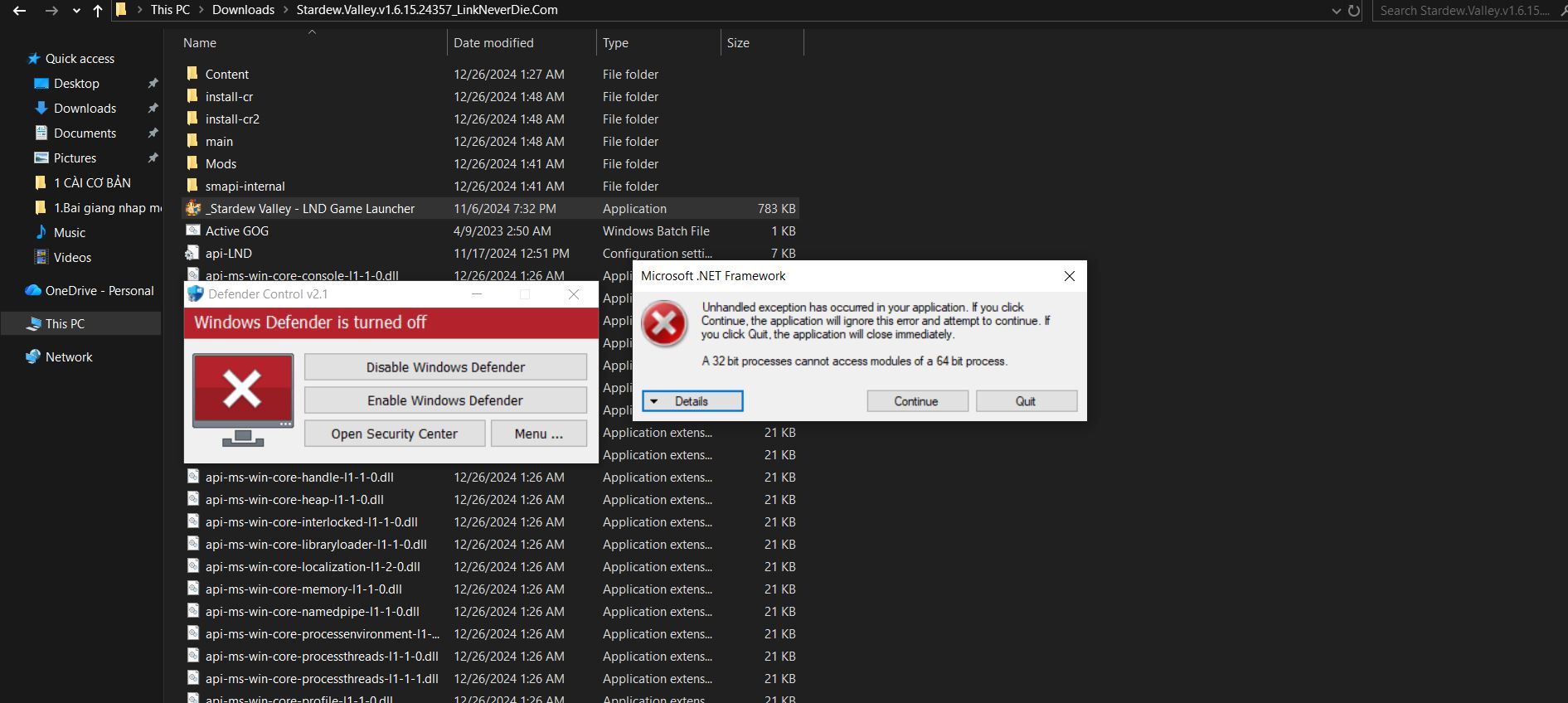Click Quit in .NET Framework dialog

click(x=1027, y=401)
